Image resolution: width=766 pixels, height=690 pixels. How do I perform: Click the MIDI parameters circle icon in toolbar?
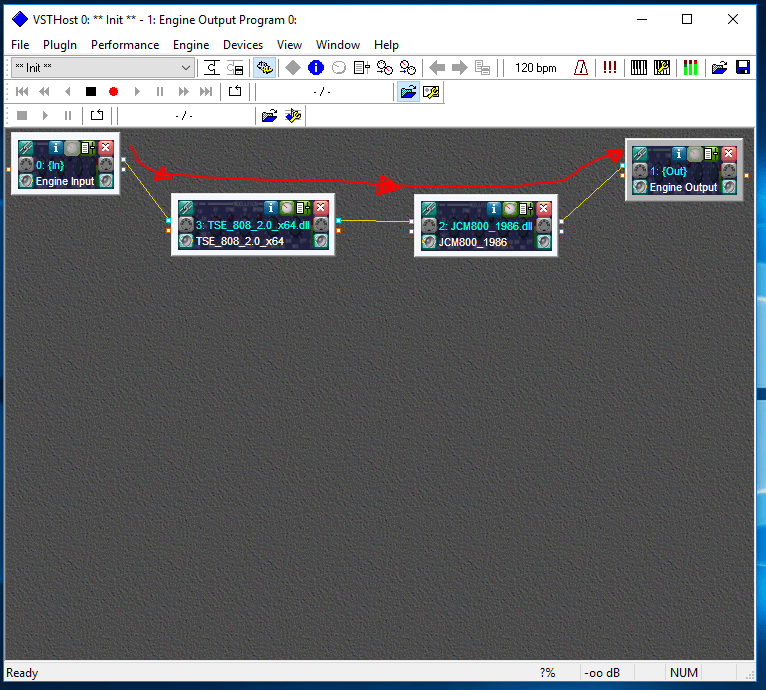[x=339, y=67]
